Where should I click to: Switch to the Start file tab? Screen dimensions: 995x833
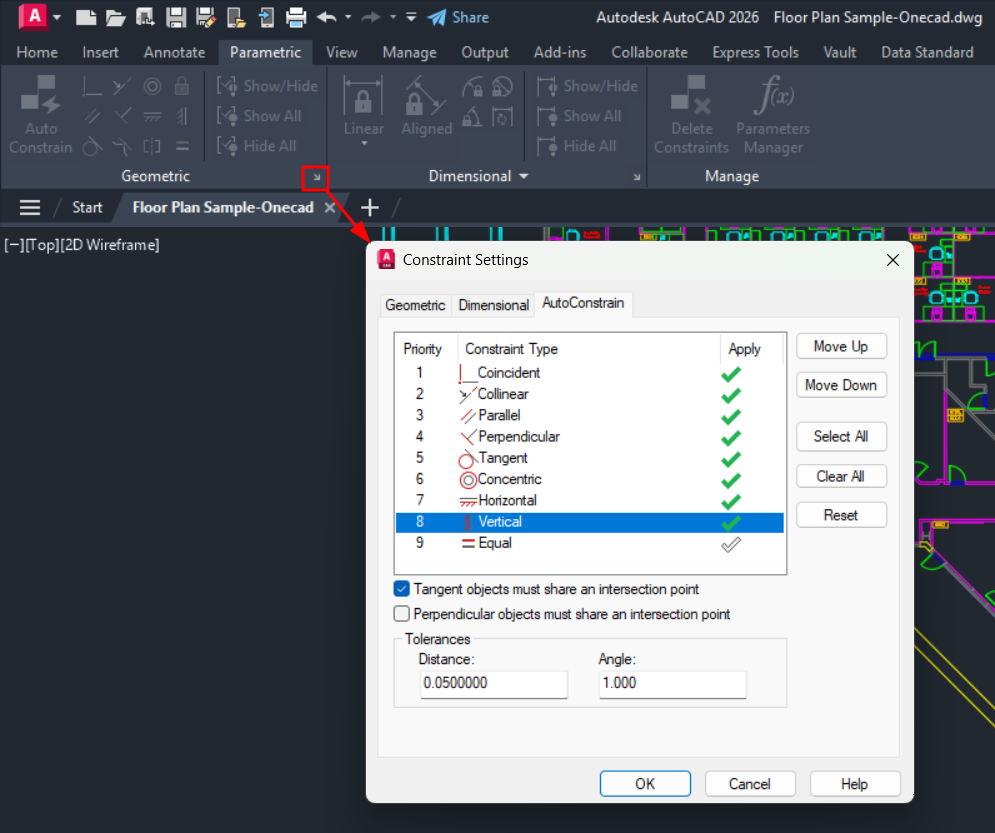point(87,207)
